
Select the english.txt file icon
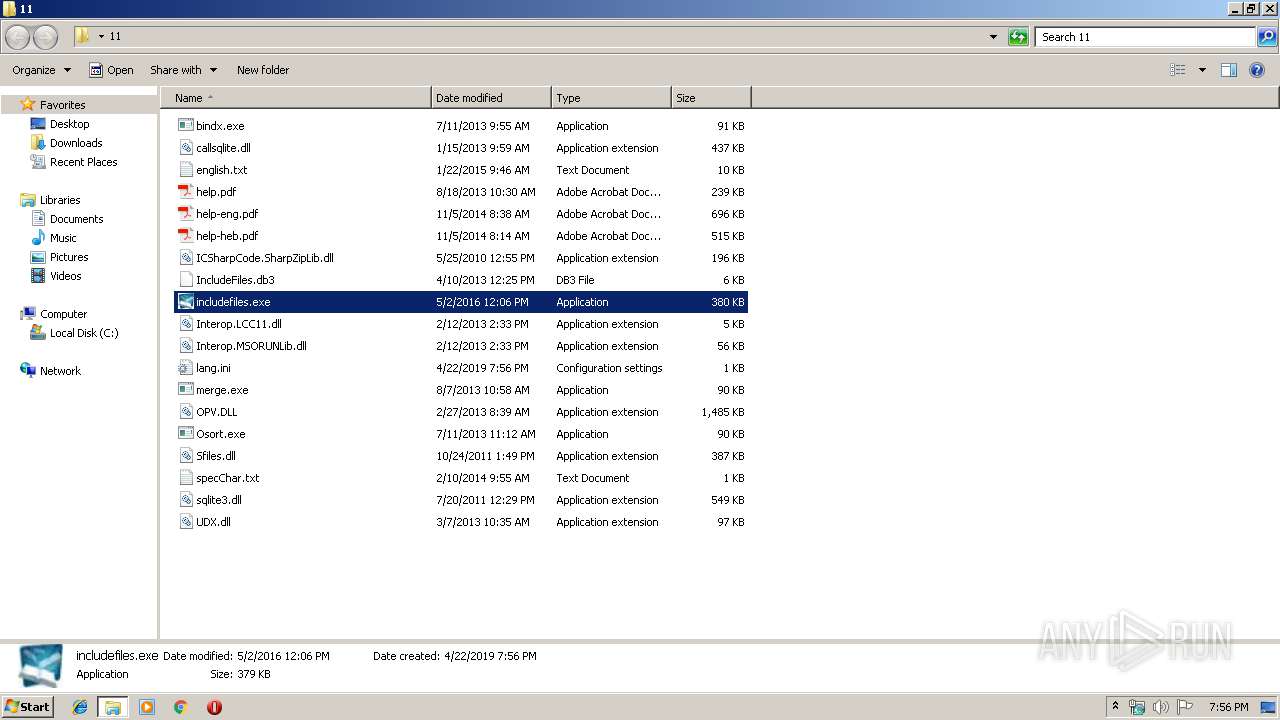(x=185, y=170)
